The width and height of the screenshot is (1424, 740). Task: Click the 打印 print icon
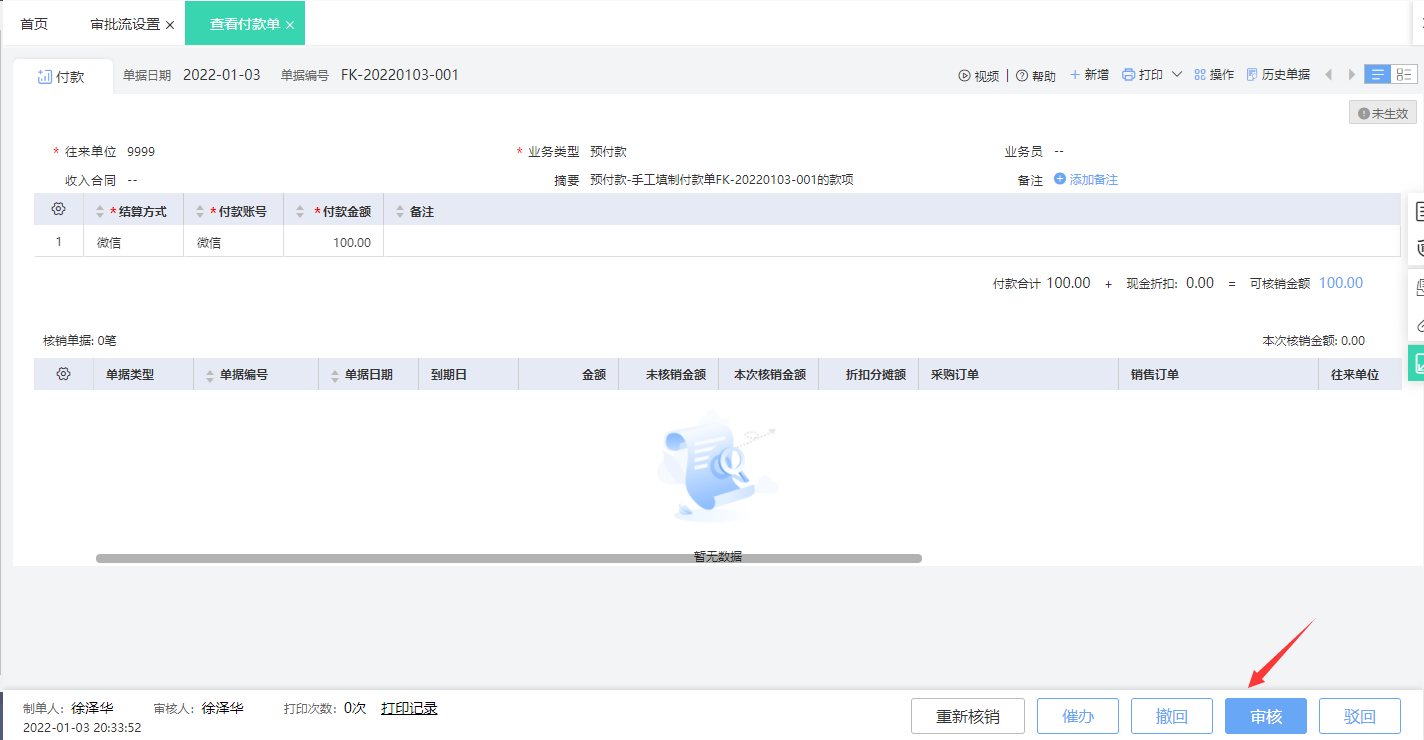pyautogui.click(x=1145, y=74)
